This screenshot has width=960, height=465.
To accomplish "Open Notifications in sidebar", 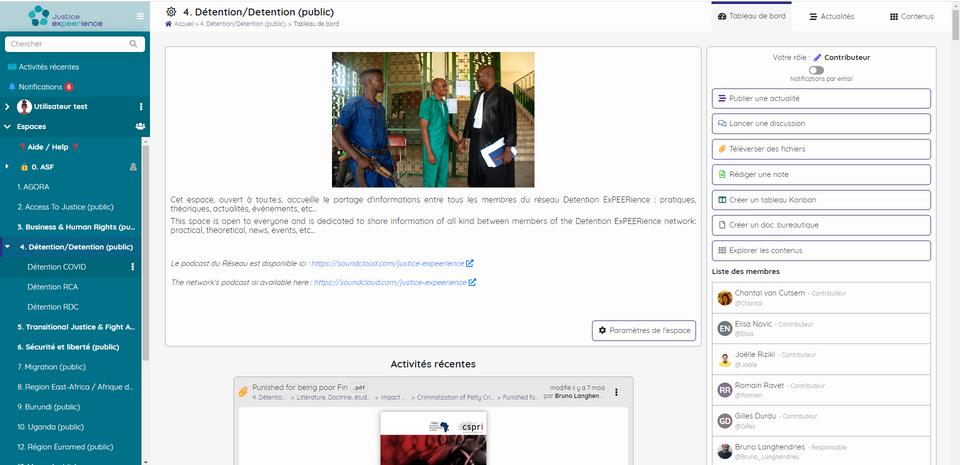I will [40, 87].
